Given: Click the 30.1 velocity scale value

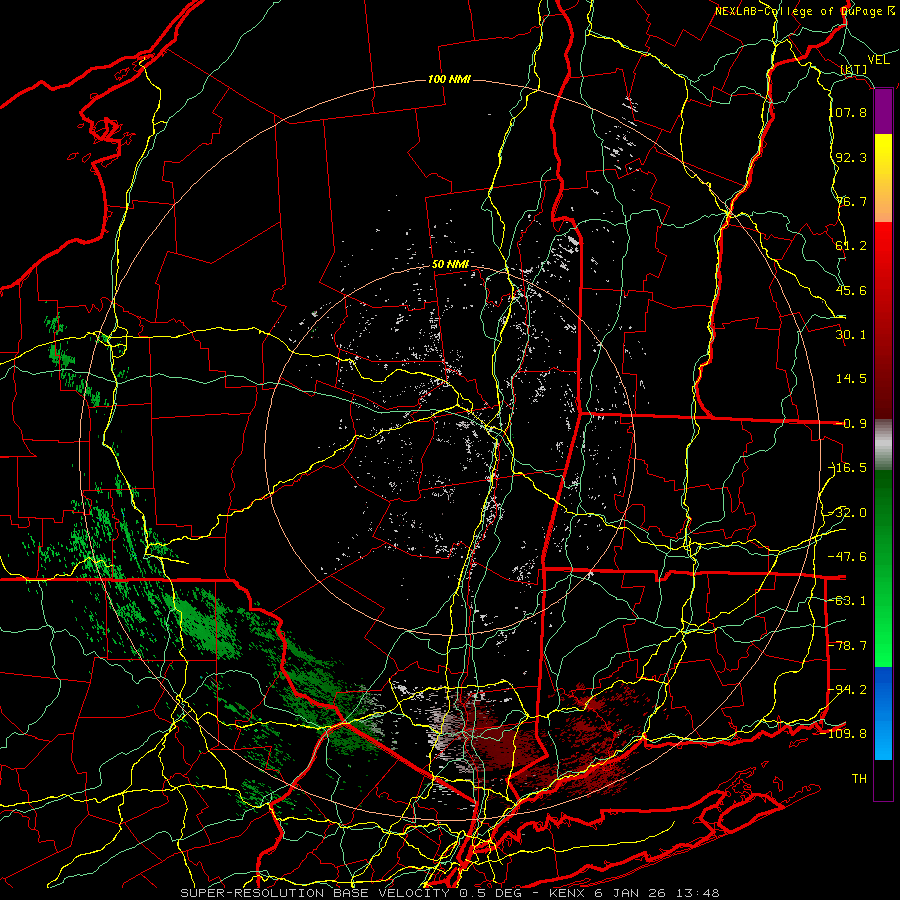Looking at the screenshot, I should (851, 335).
